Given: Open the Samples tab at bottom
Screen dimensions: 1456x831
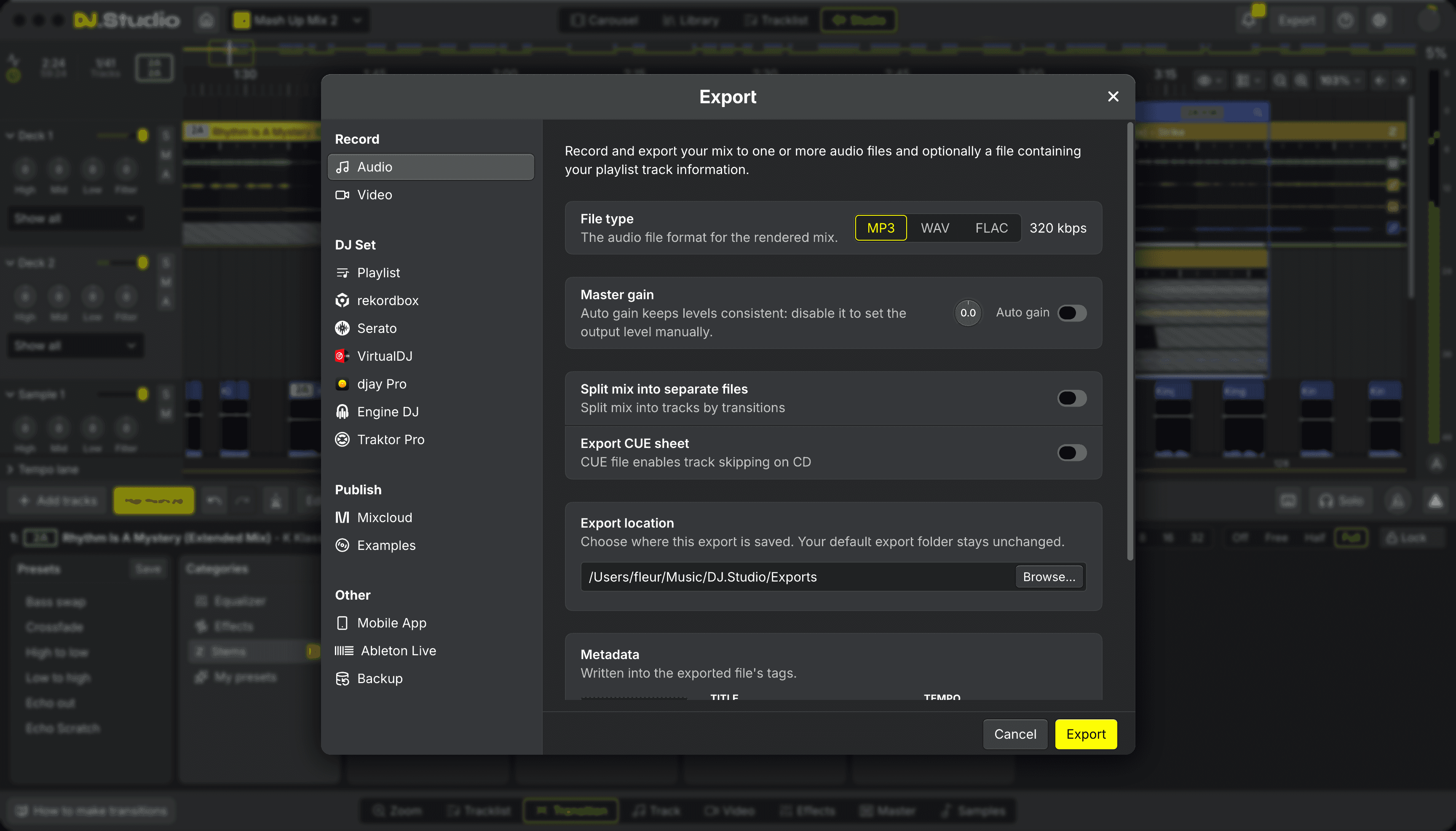Looking at the screenshot, I should click(x=973, y=811).
